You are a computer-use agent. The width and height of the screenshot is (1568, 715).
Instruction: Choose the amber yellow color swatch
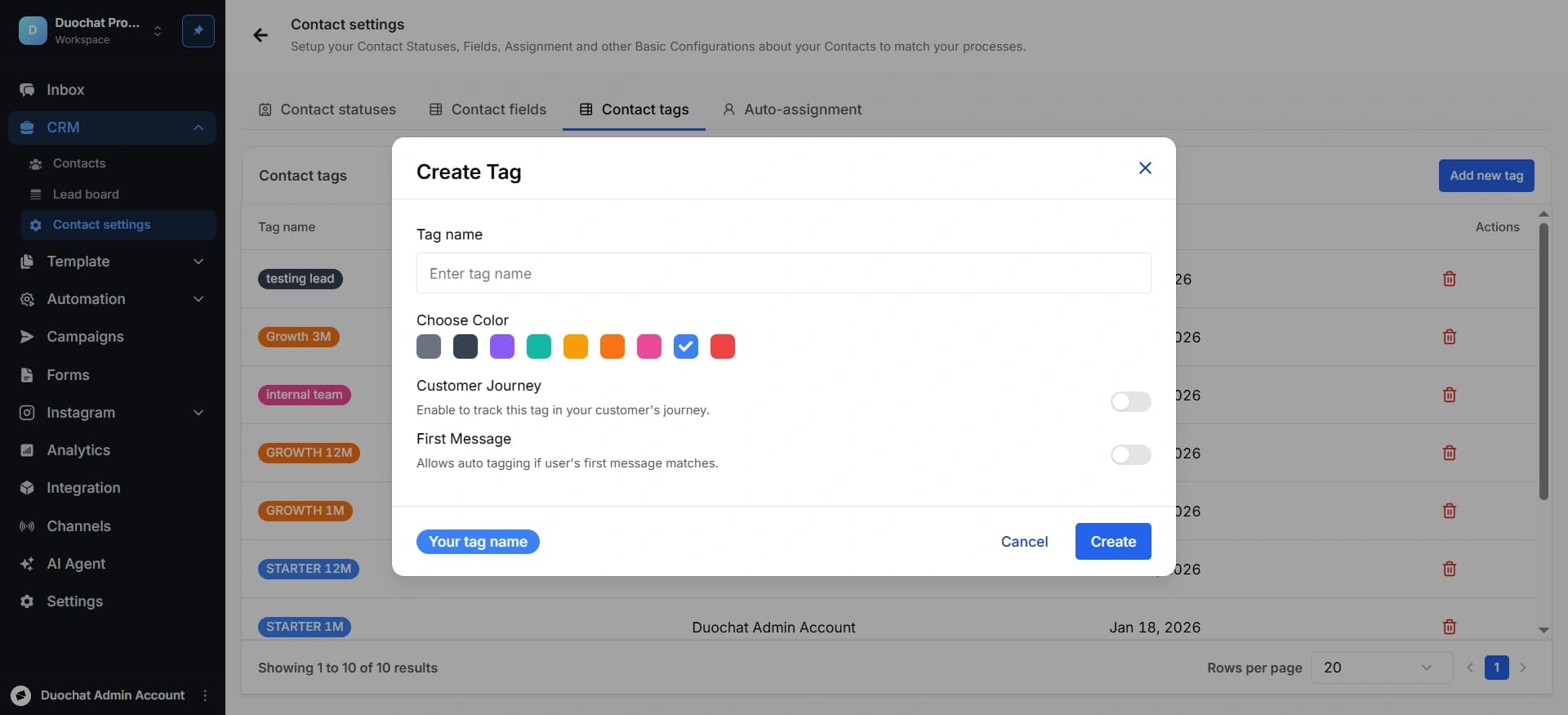(x=576, y=346)
